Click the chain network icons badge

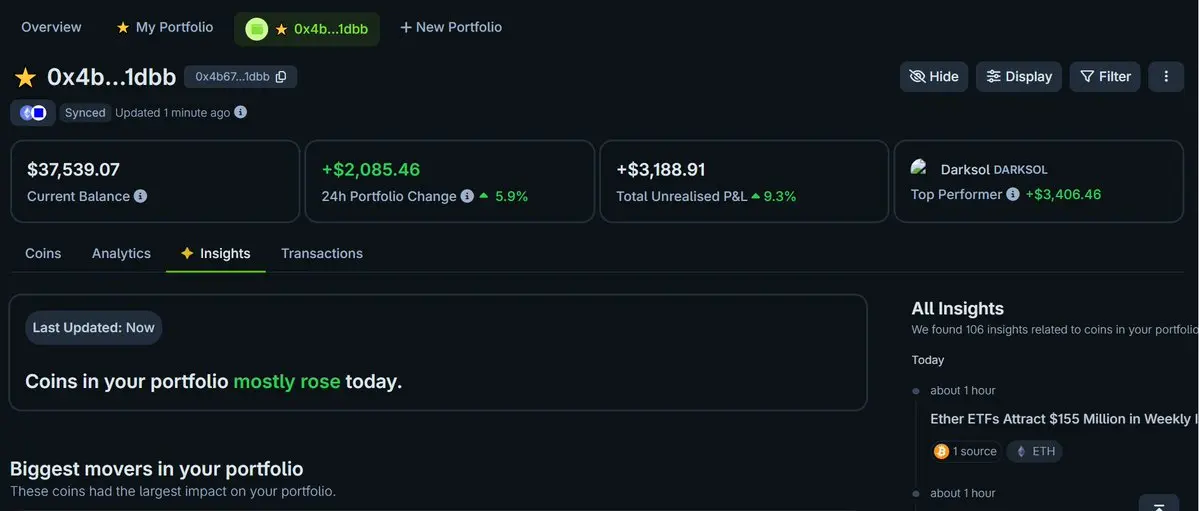(x=33, y=113)
